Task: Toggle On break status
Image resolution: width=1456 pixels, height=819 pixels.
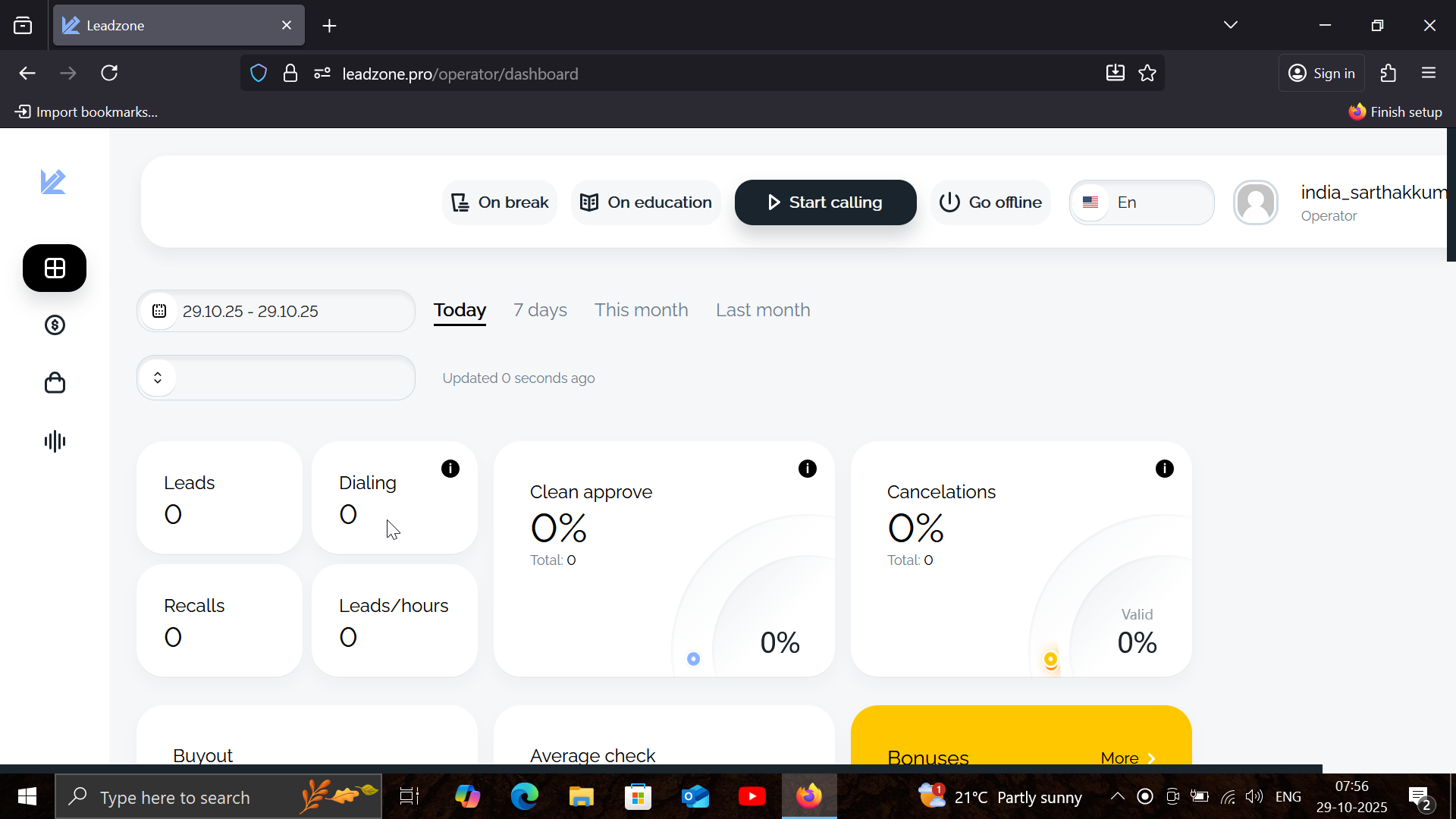Action: (500, 202)
